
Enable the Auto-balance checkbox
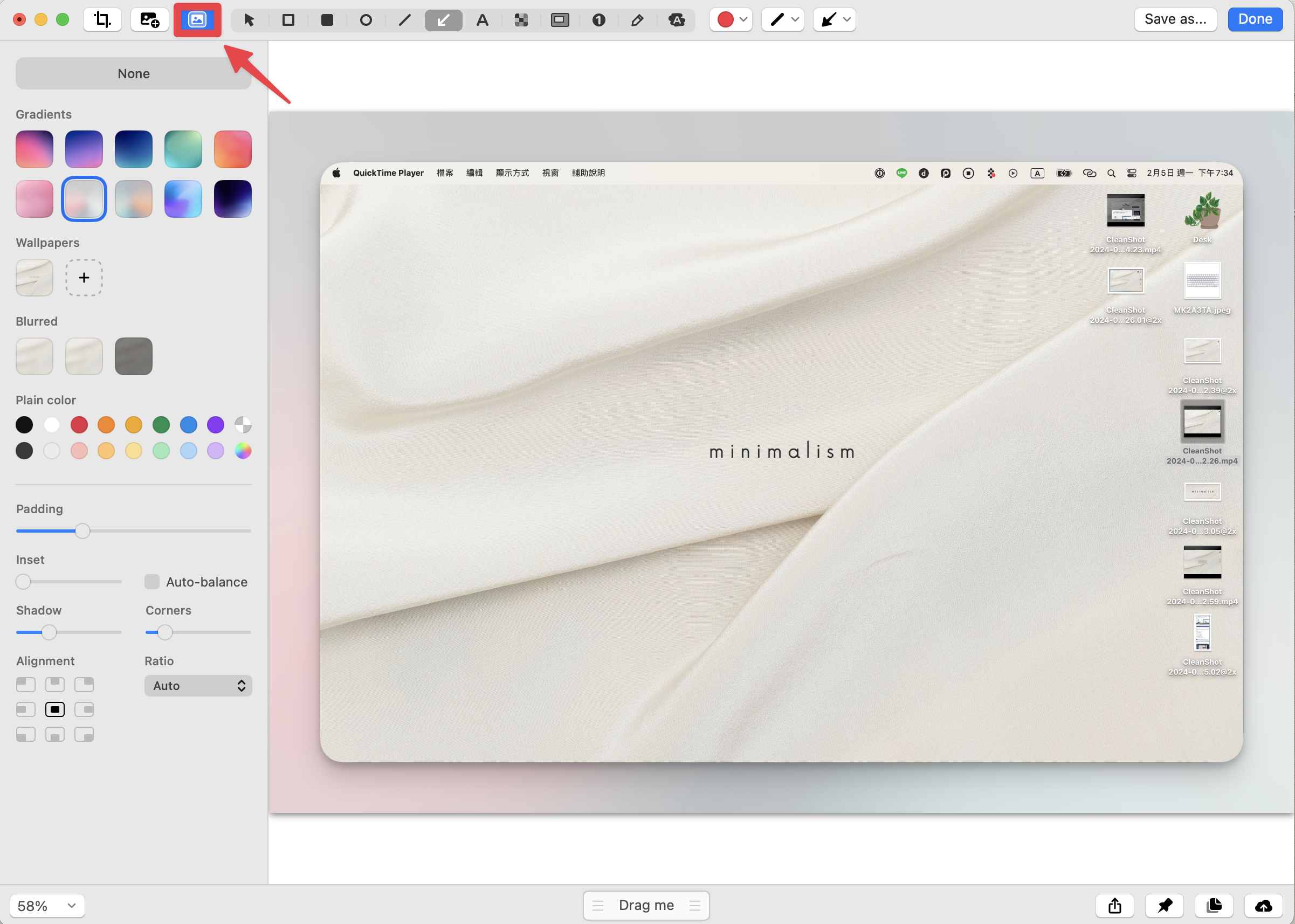[152, 582]
